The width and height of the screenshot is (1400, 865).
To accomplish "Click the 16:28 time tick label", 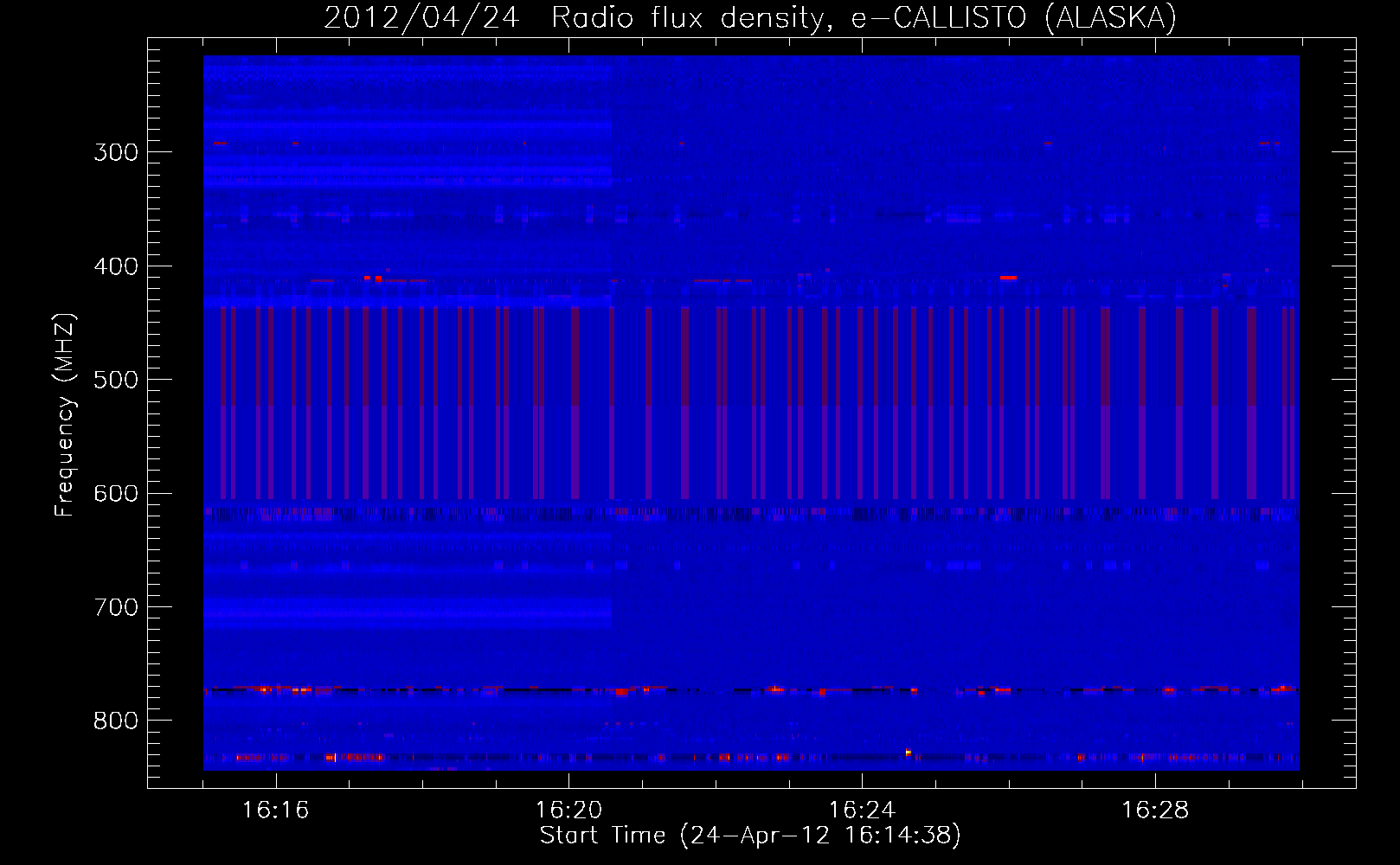I will [x=1155, y=811].
